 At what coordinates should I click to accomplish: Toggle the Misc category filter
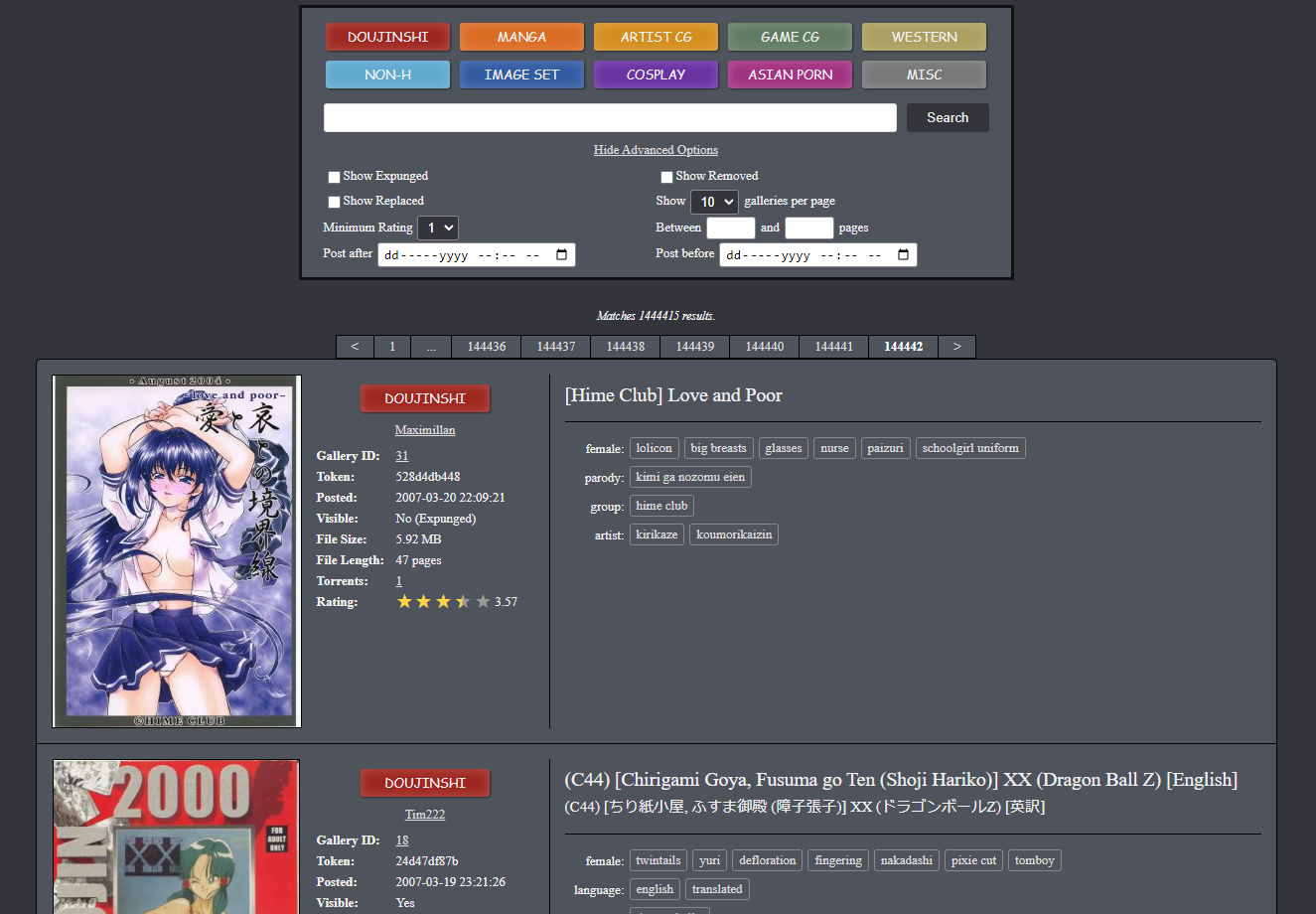tap(924, 75)
